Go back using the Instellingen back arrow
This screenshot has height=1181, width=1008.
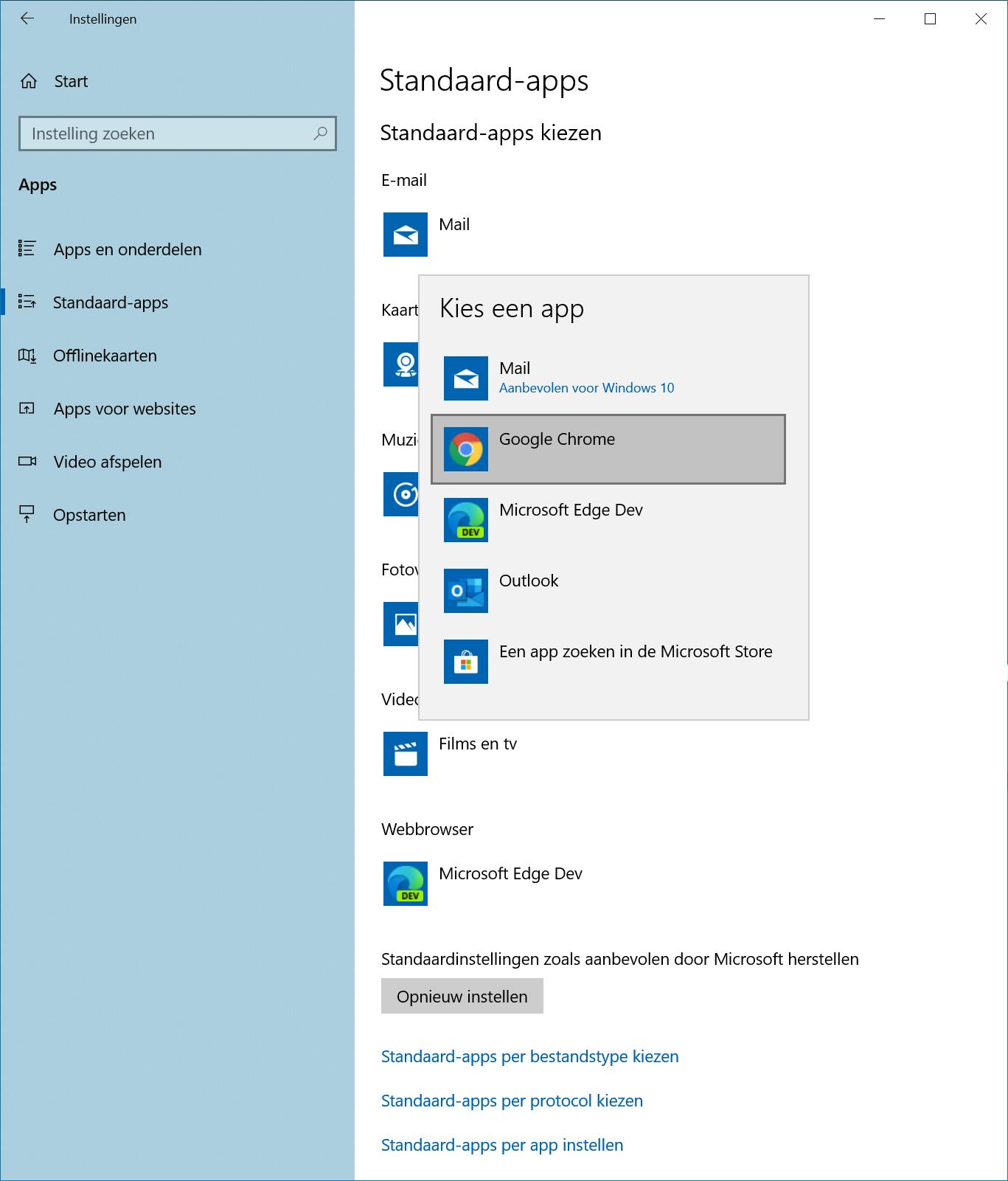click(27, 19)
